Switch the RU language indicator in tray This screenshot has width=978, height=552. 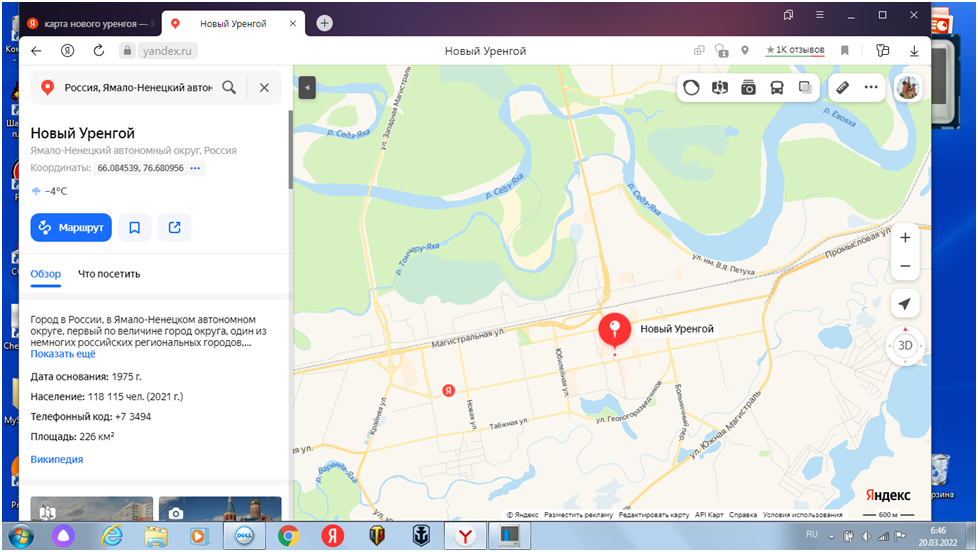coord(811,535)
